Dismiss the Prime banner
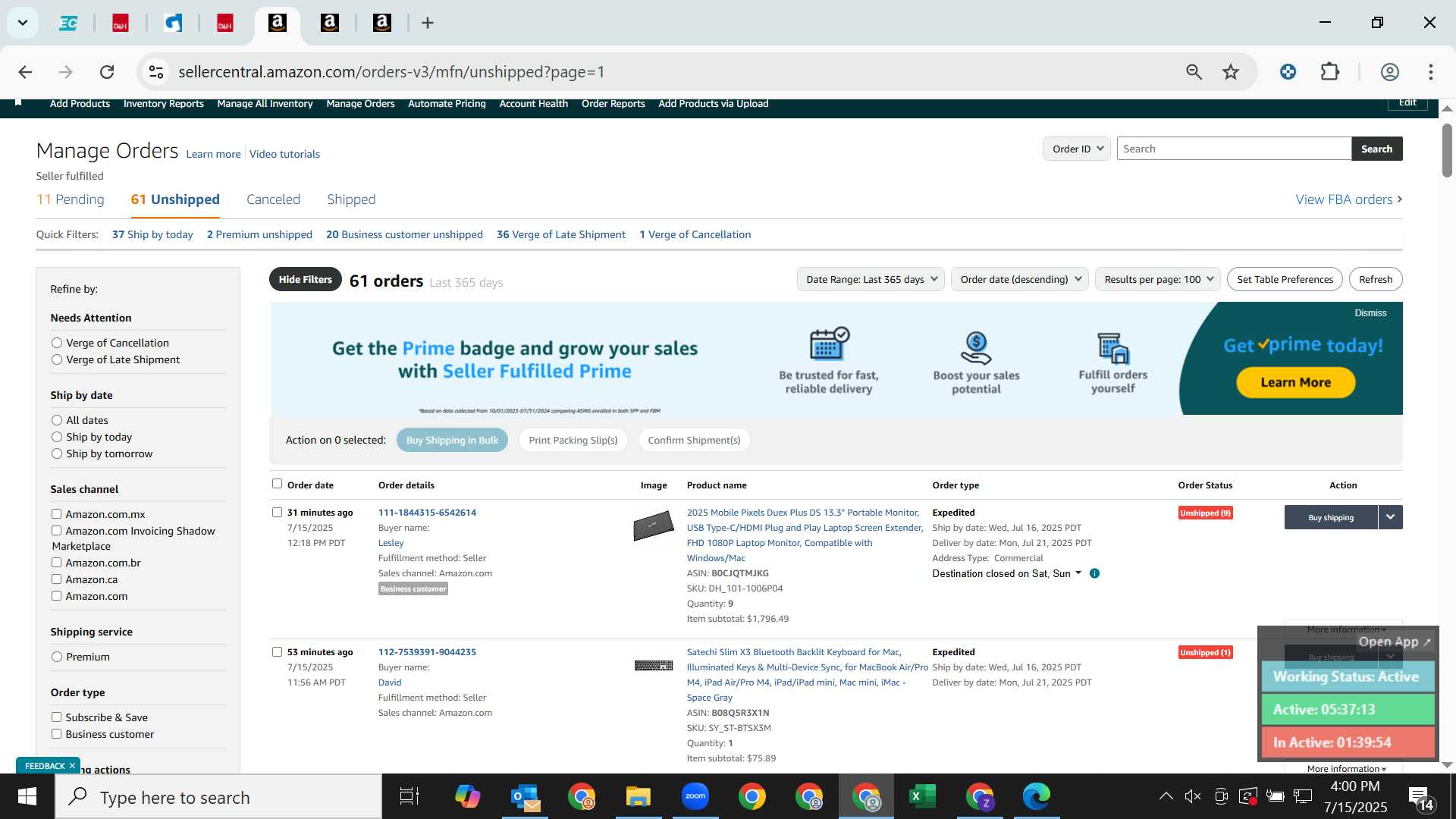 pos(1370,312)
